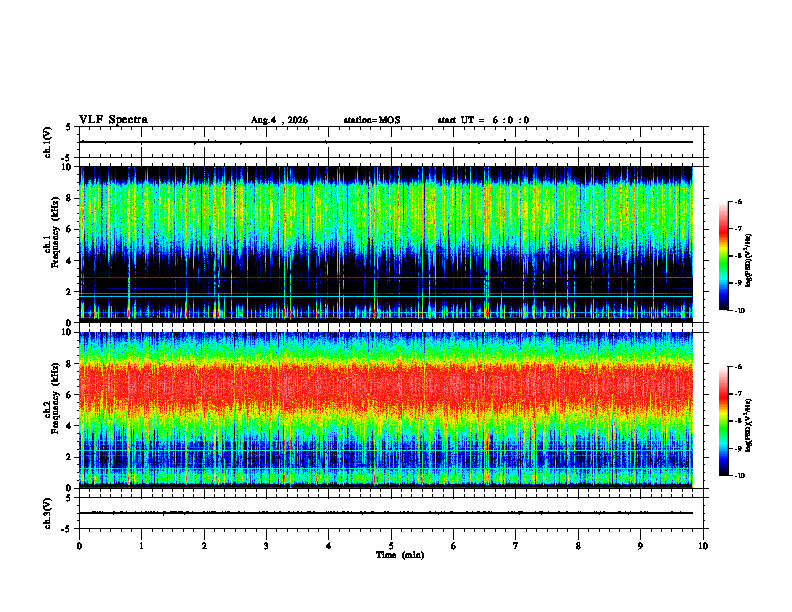Viewport: 792px width, 612px height.
Task: Click the 5 minute tick label
Action: tap(391, 546)
